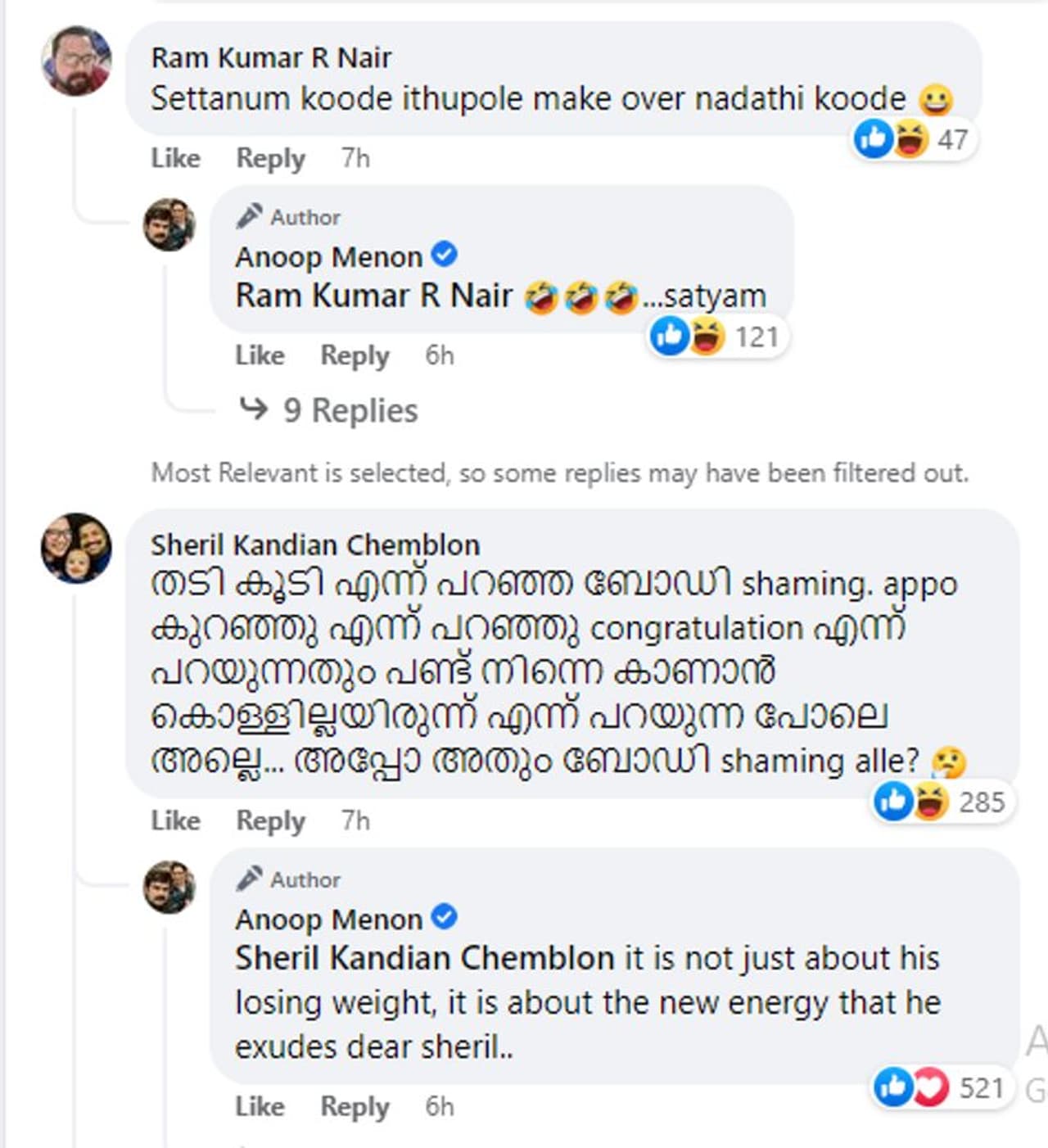Open Sheril Kandian Chemblon's name link in her comment
1048x1148 pixels.
pyautogui.click(x=315, y=545)
